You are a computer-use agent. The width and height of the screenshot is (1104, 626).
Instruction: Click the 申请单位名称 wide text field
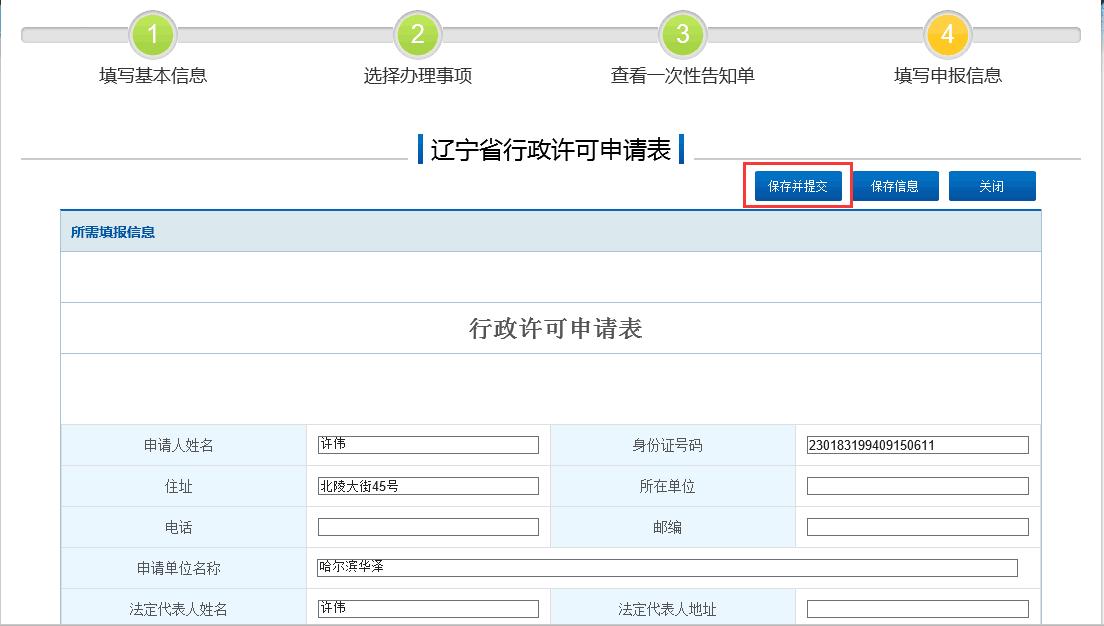(x=667, y=568)
